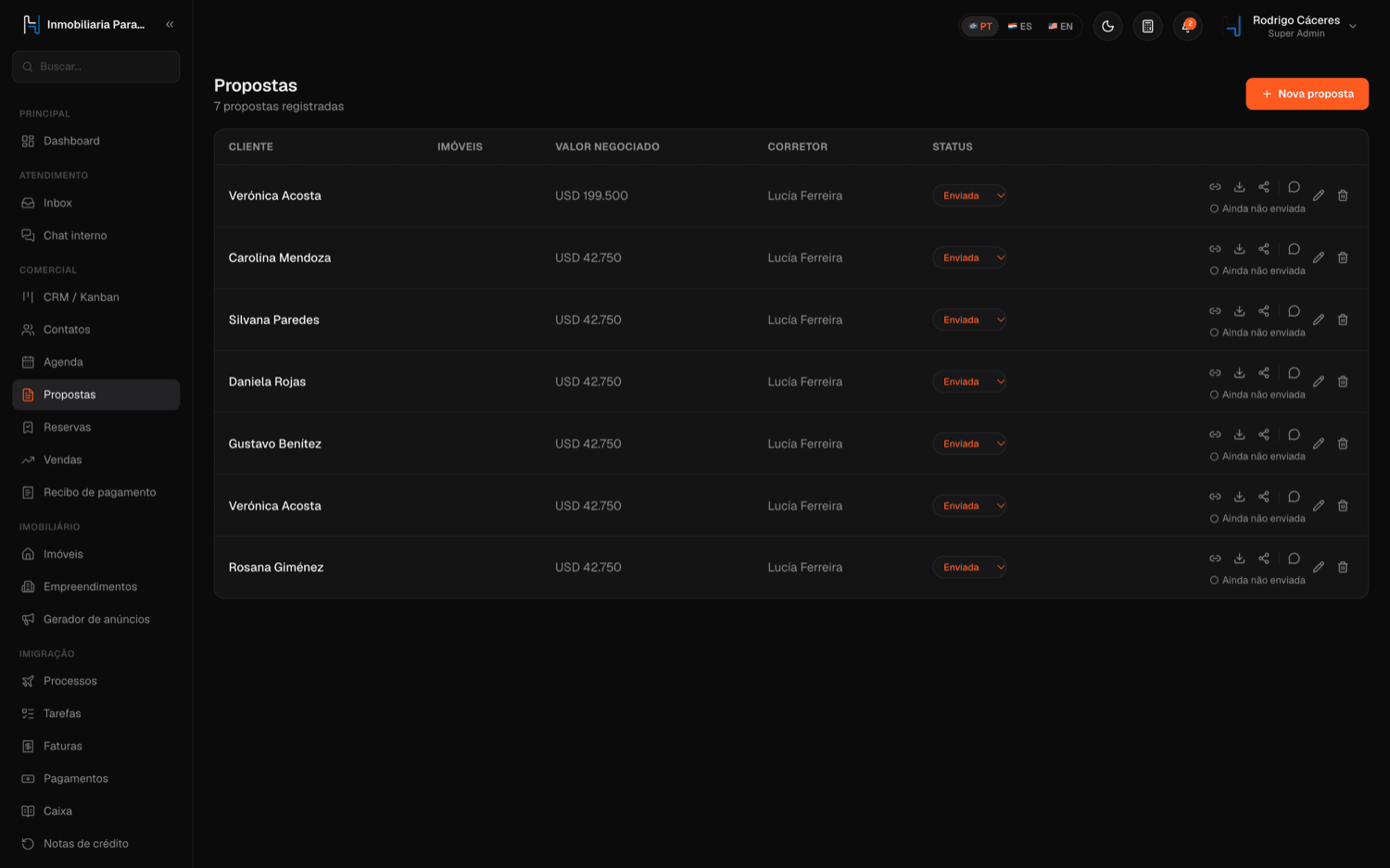1390x868 pixels.
Task: Share Silvana Paredes' proposal
Action: (x=1264, y=311)
